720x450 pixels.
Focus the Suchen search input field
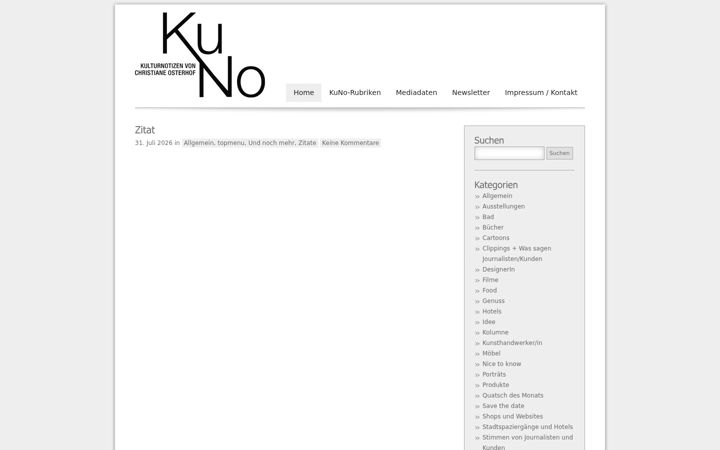point(509,153)
